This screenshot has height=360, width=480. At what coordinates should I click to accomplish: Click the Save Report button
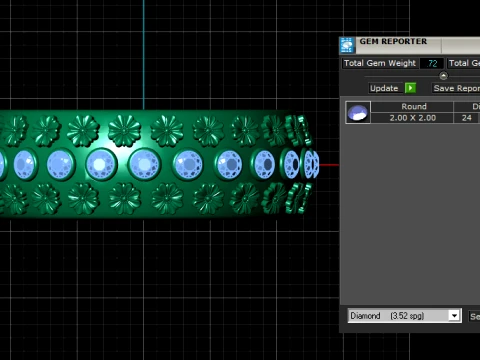(x=456, y=88)
